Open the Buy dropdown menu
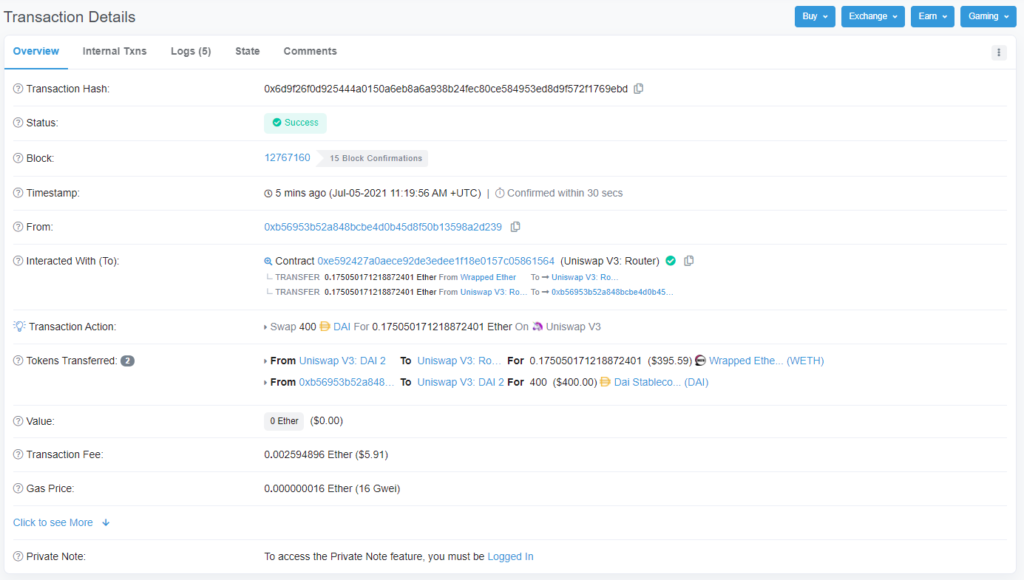 tap(814, 16)
